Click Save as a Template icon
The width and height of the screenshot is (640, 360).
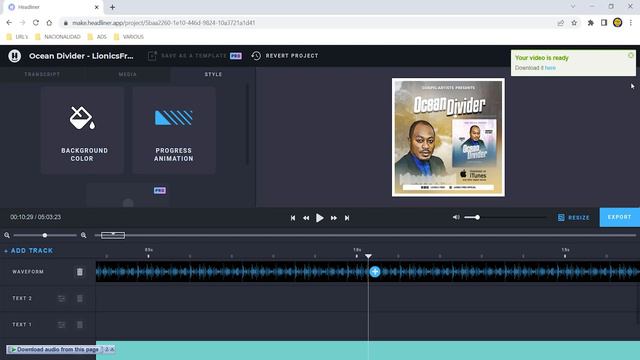click(x=152, y=56)
